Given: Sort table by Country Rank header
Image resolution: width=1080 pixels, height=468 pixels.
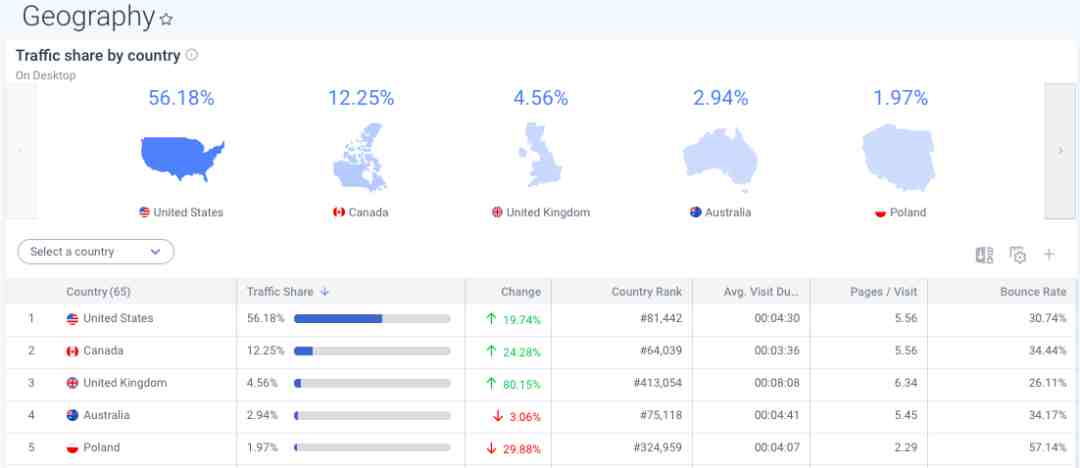Looking at the screenshot, I should [646, 292].
